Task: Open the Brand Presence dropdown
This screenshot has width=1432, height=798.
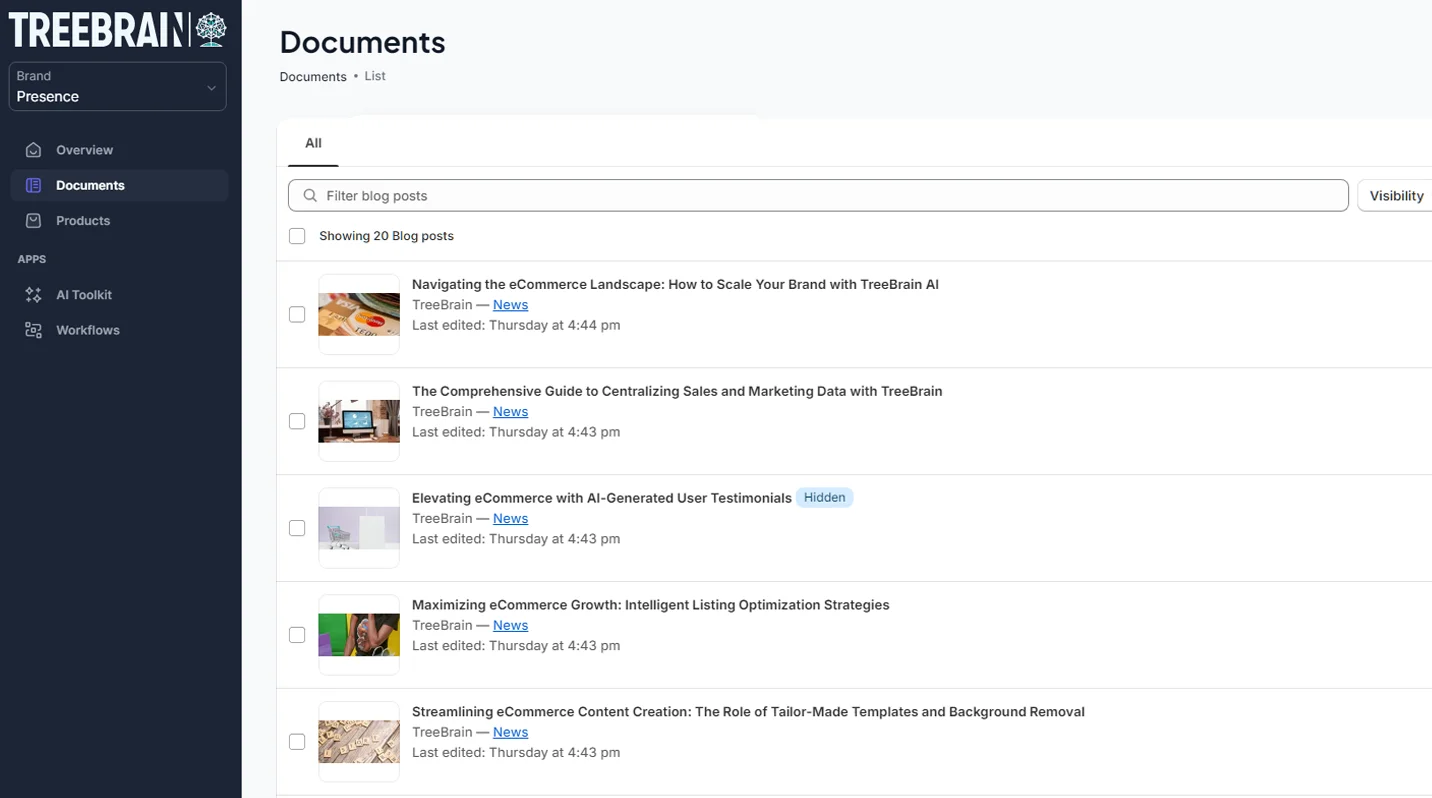Action: [117, 86]
